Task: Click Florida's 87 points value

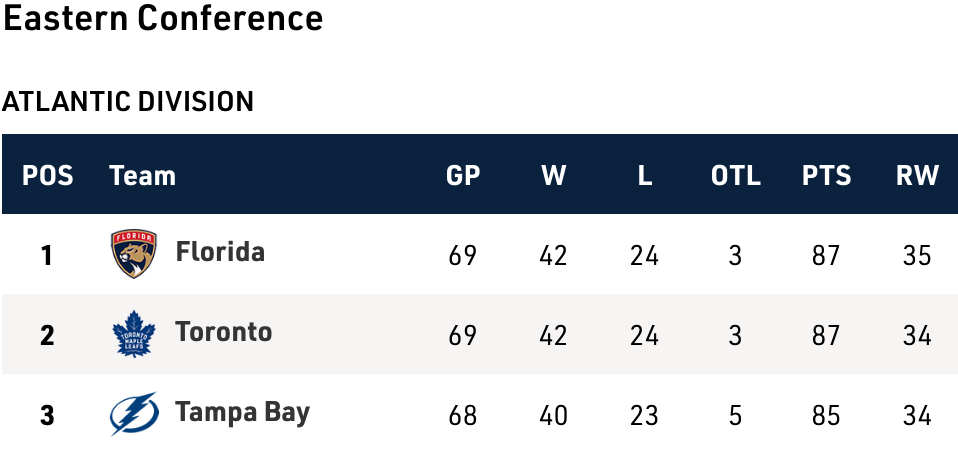Action: tap(826, 255)
